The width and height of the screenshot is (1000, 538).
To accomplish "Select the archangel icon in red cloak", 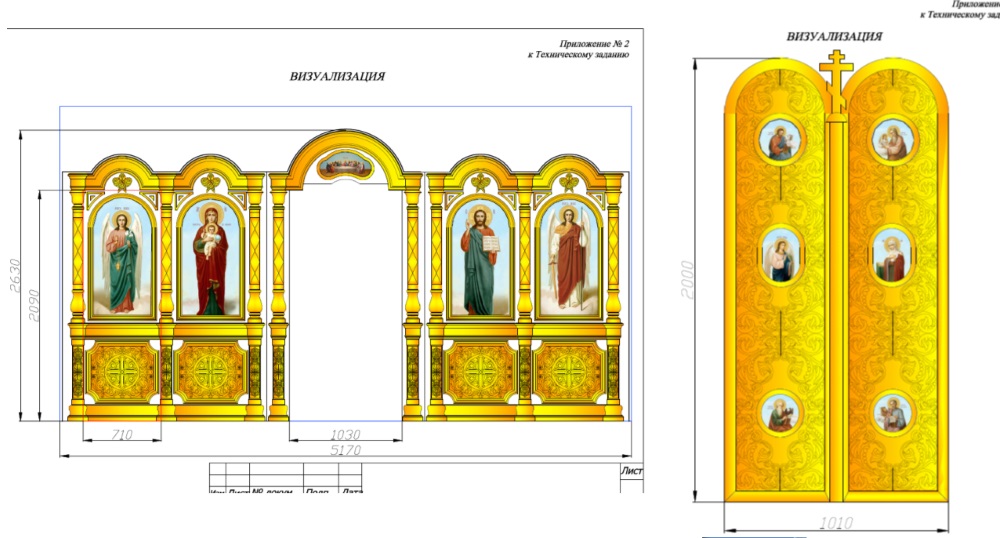I will [568, 260].
